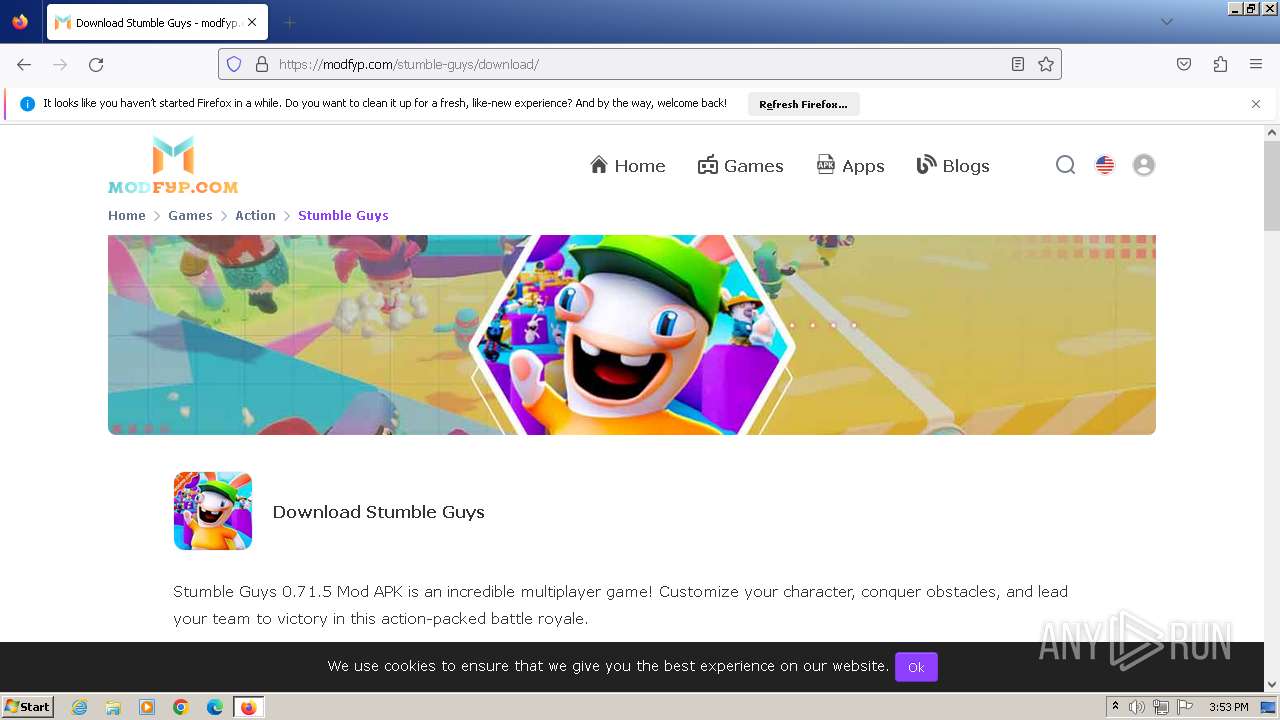Click the address bar URL field

[640, 64]
